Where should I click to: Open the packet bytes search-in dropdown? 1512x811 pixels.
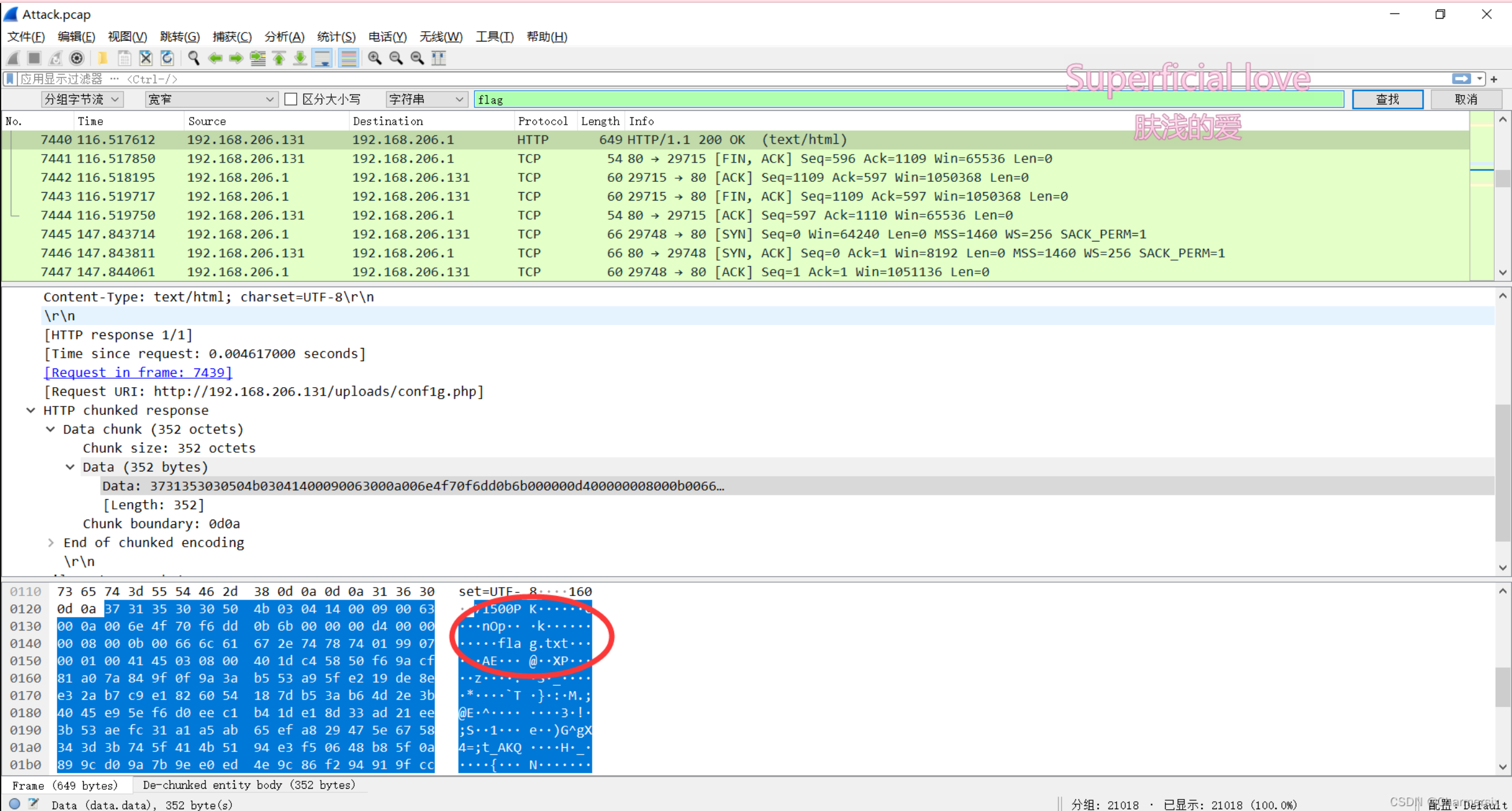[x=82, y=99]
